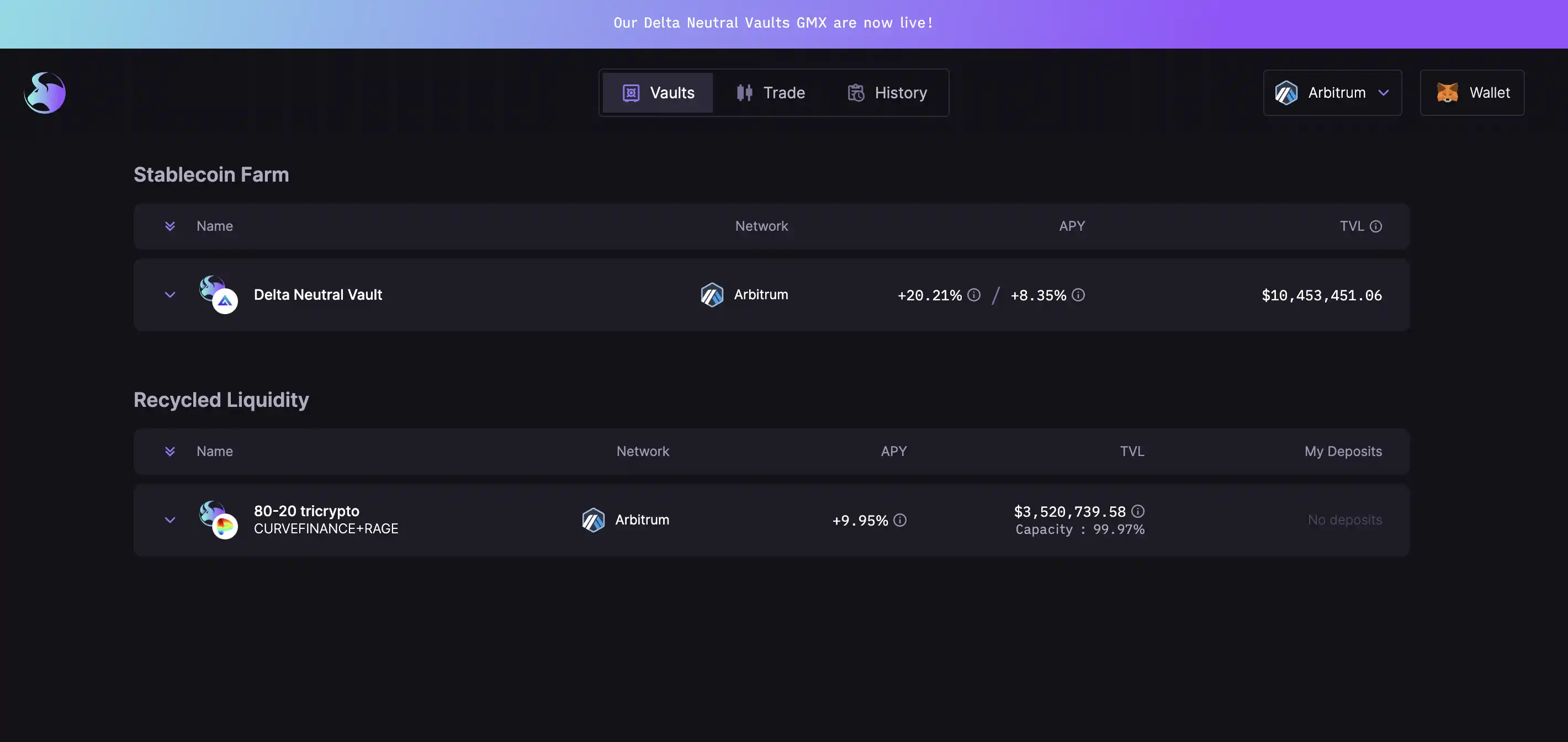Click the Wallet connect button
1568x742 pixels.
click(1472, 93)
